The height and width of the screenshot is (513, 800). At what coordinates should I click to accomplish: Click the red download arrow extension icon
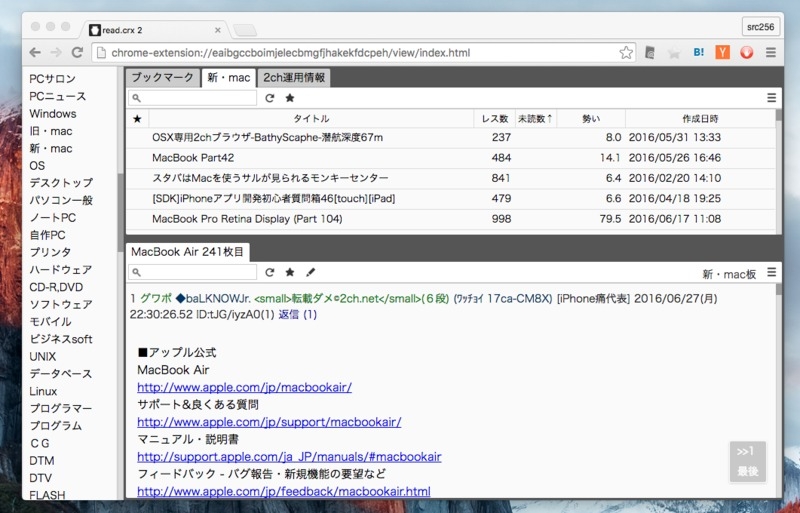746,52
